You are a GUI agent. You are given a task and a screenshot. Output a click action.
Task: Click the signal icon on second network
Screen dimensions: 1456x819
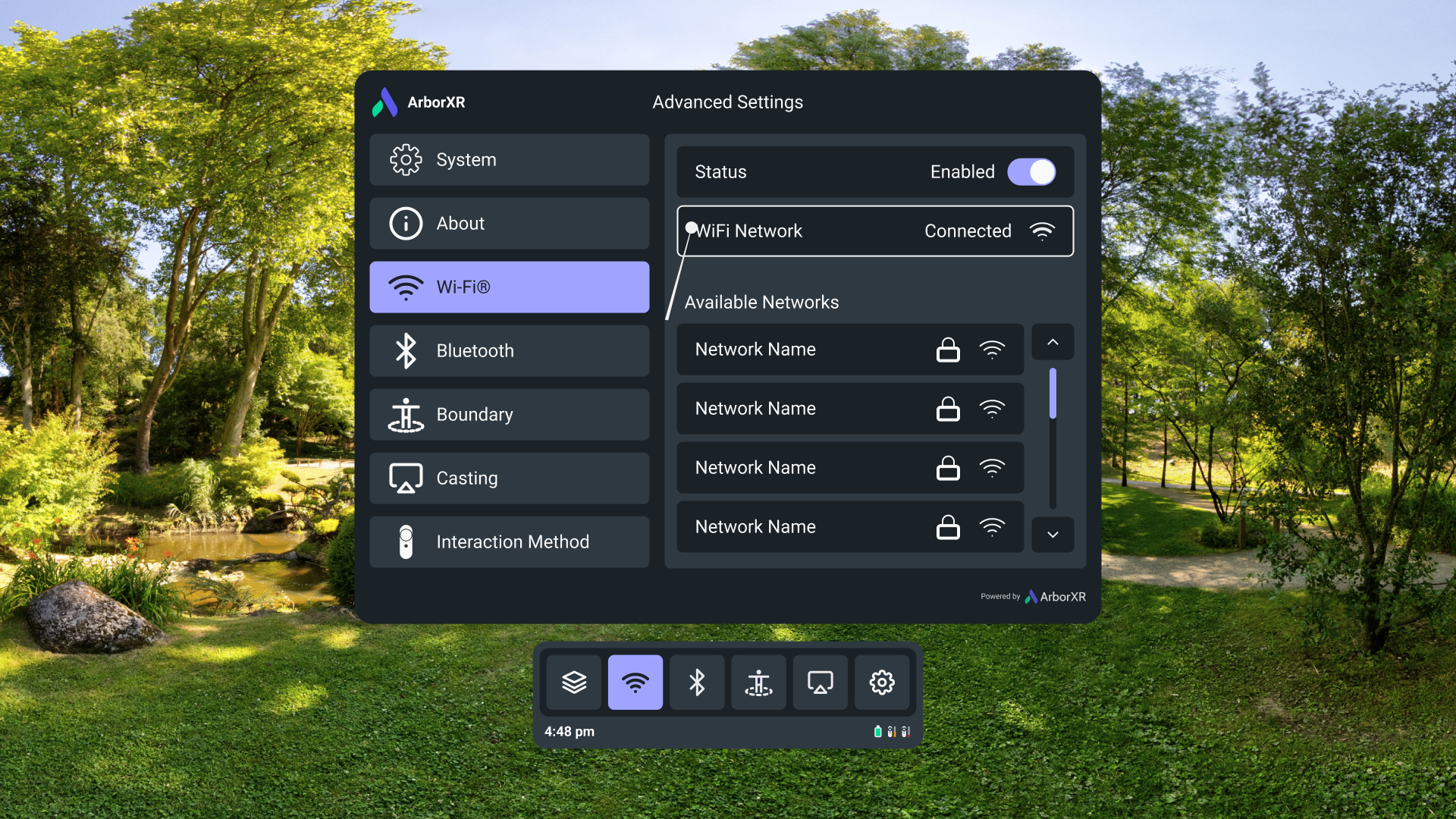click(x=992, y=409)
